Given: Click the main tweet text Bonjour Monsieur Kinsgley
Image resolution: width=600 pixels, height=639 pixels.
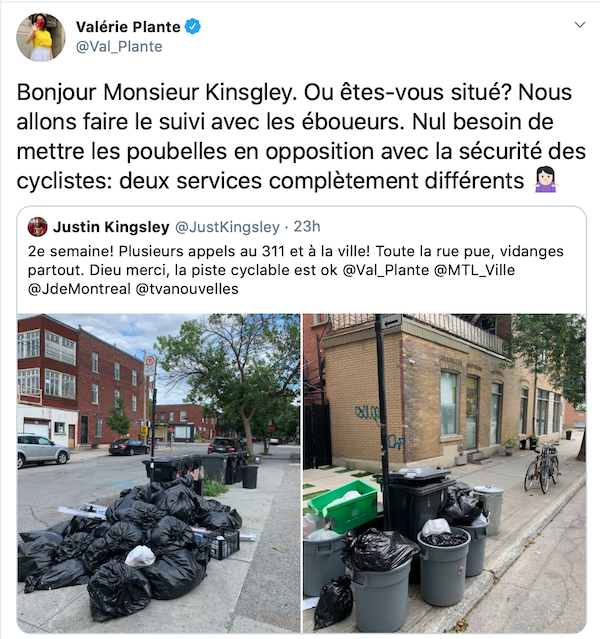Looking at the screenshot, I should coord(301,136).
